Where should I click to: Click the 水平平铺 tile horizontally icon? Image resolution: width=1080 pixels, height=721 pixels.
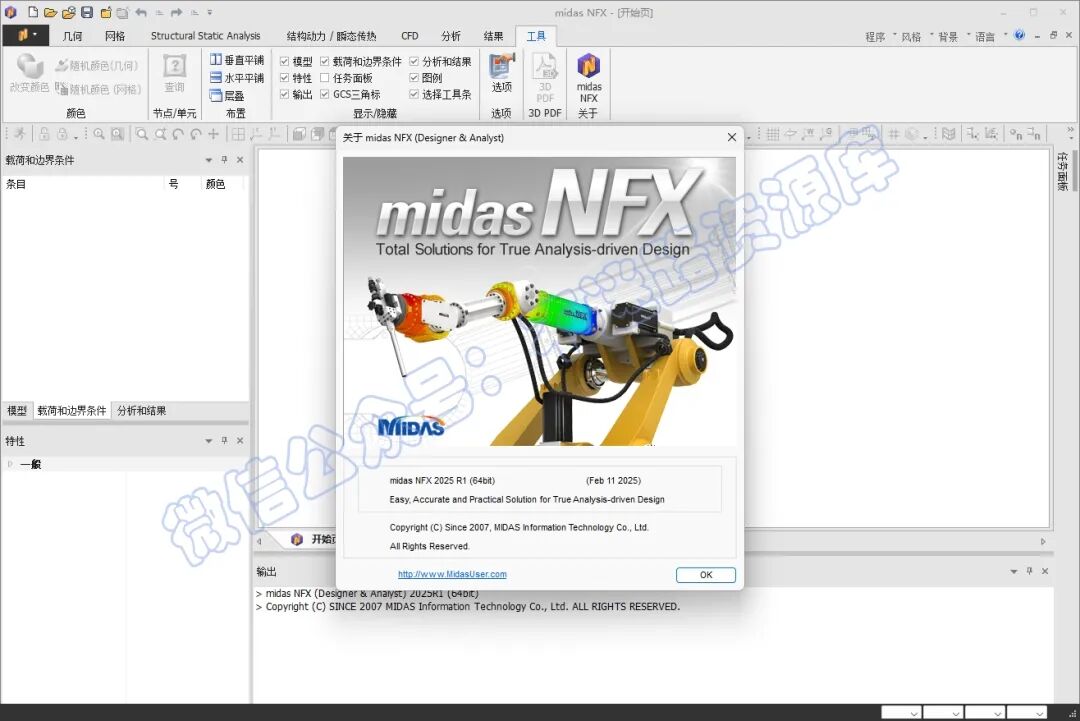pos(216,78)
